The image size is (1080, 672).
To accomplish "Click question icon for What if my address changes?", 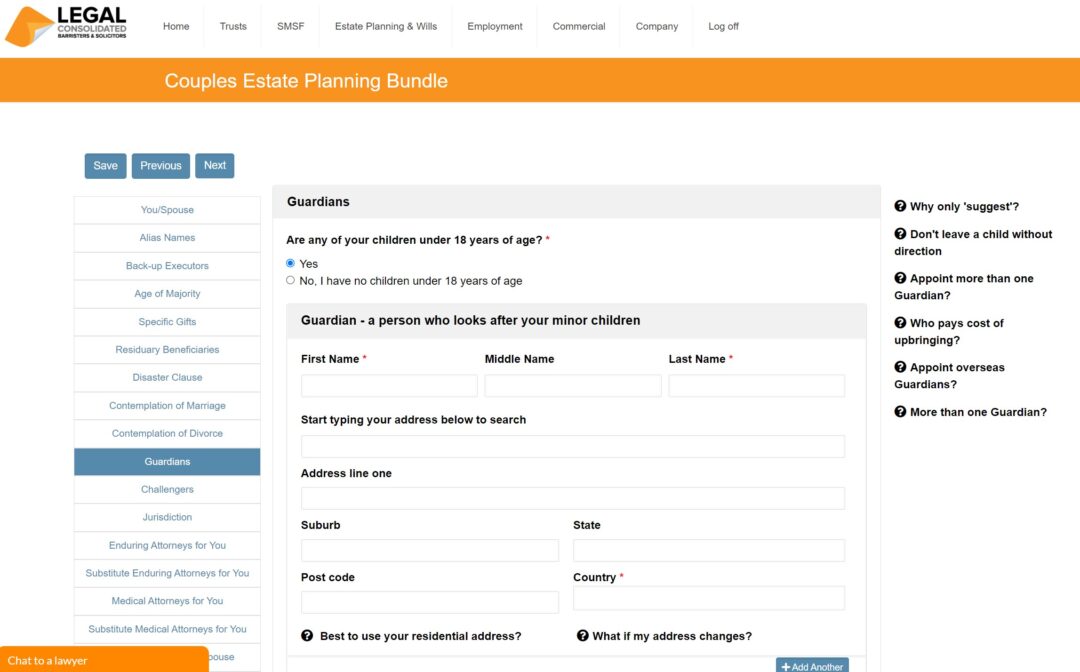I will 583,636.
